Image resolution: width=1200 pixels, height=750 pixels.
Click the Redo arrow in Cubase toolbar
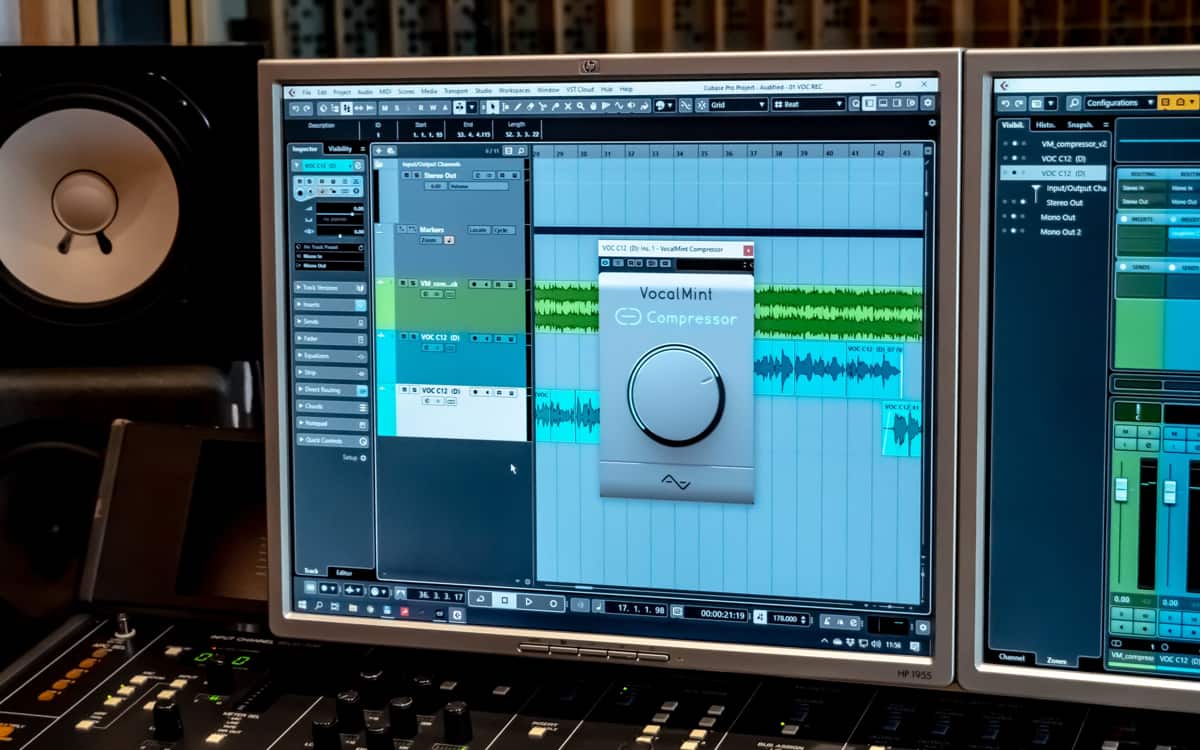tap(307, 107)
